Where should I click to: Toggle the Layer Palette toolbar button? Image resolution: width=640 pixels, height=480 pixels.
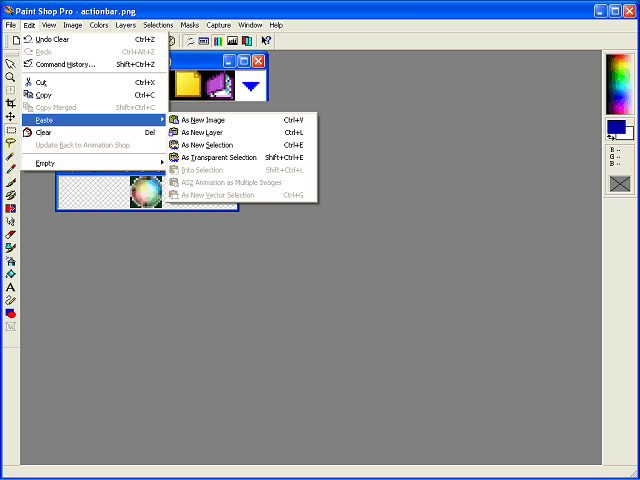pos(247,41)
